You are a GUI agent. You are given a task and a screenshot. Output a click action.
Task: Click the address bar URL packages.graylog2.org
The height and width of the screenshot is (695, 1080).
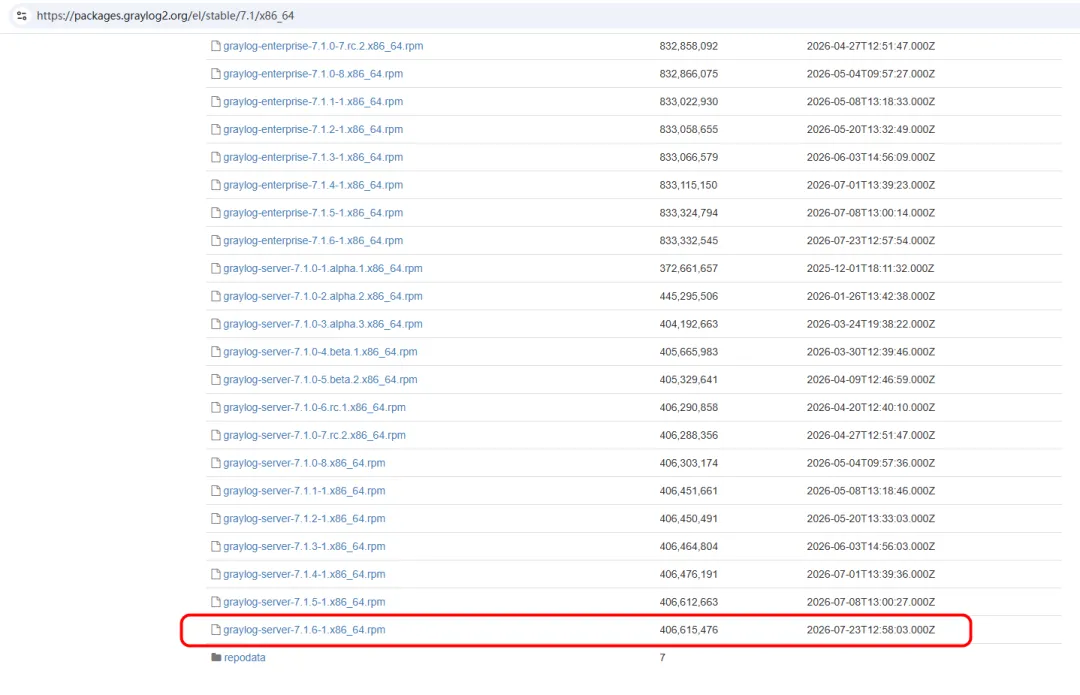click(x=165, y=15)
